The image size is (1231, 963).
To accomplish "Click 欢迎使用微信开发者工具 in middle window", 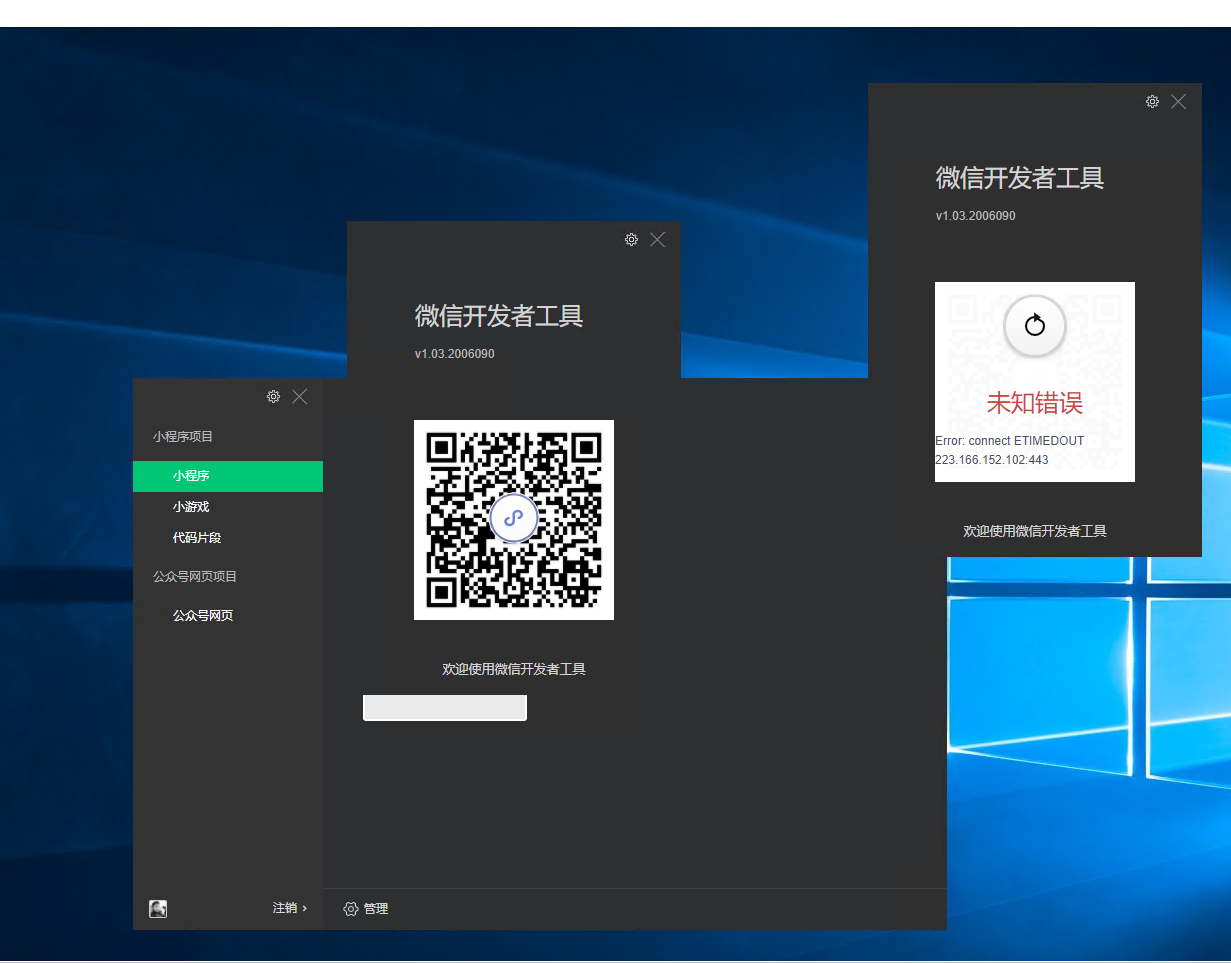I will point(514,669).
